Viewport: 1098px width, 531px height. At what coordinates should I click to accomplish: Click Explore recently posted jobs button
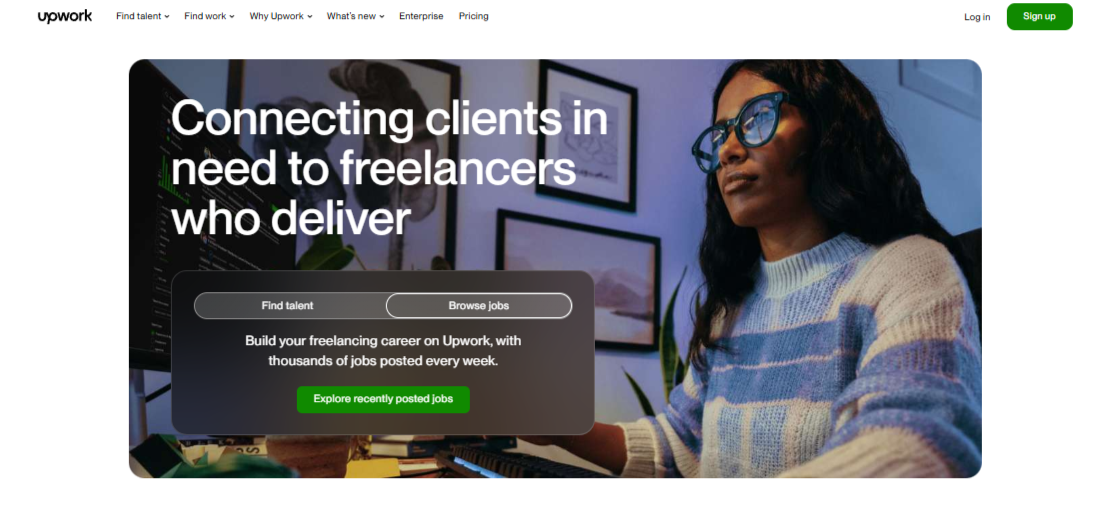383,399
